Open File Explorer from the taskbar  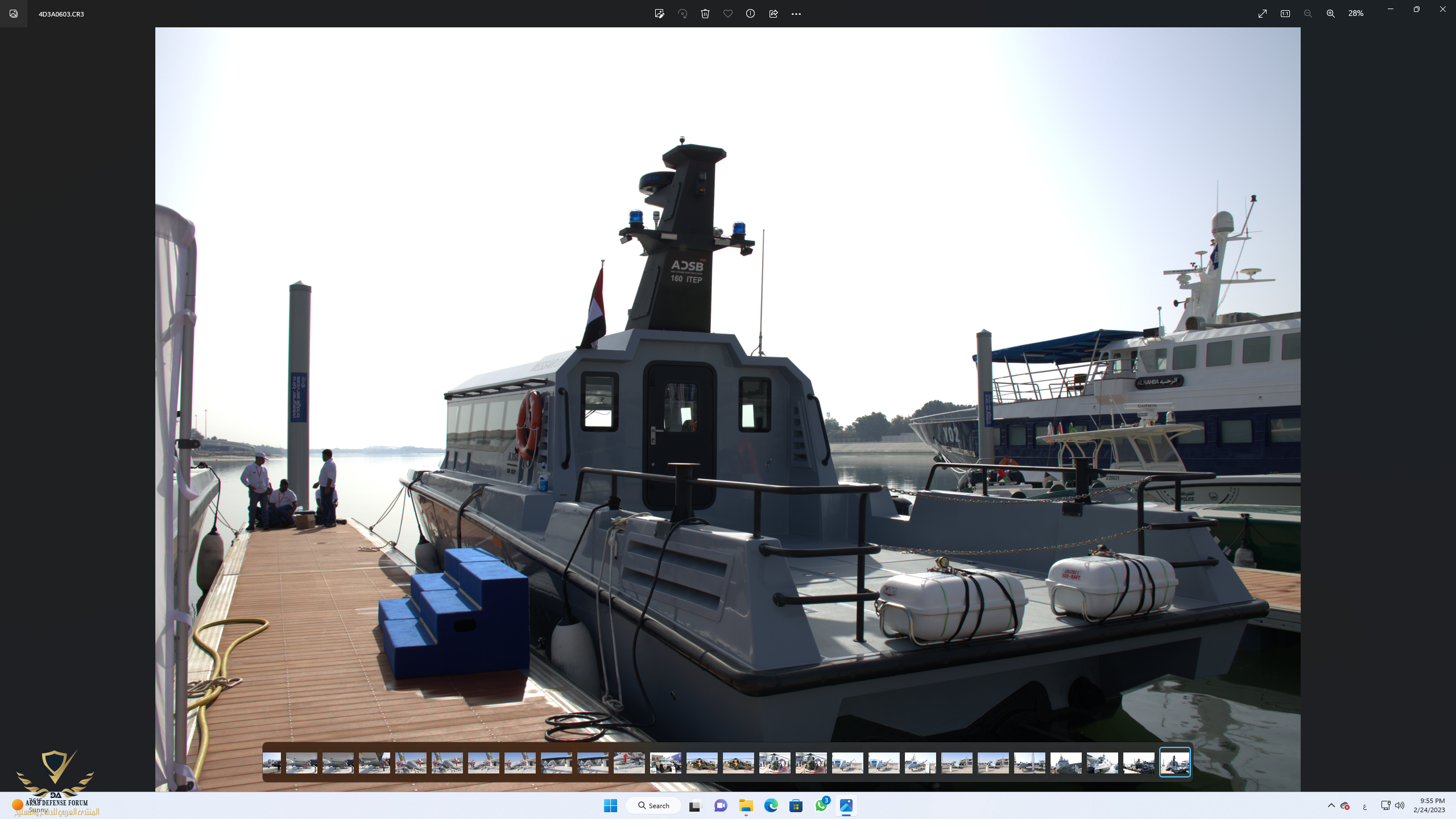click(746, 805)
